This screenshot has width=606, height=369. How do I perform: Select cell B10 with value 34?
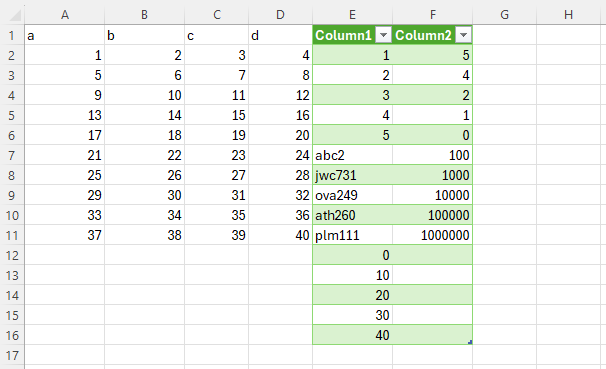coord(145,215)
